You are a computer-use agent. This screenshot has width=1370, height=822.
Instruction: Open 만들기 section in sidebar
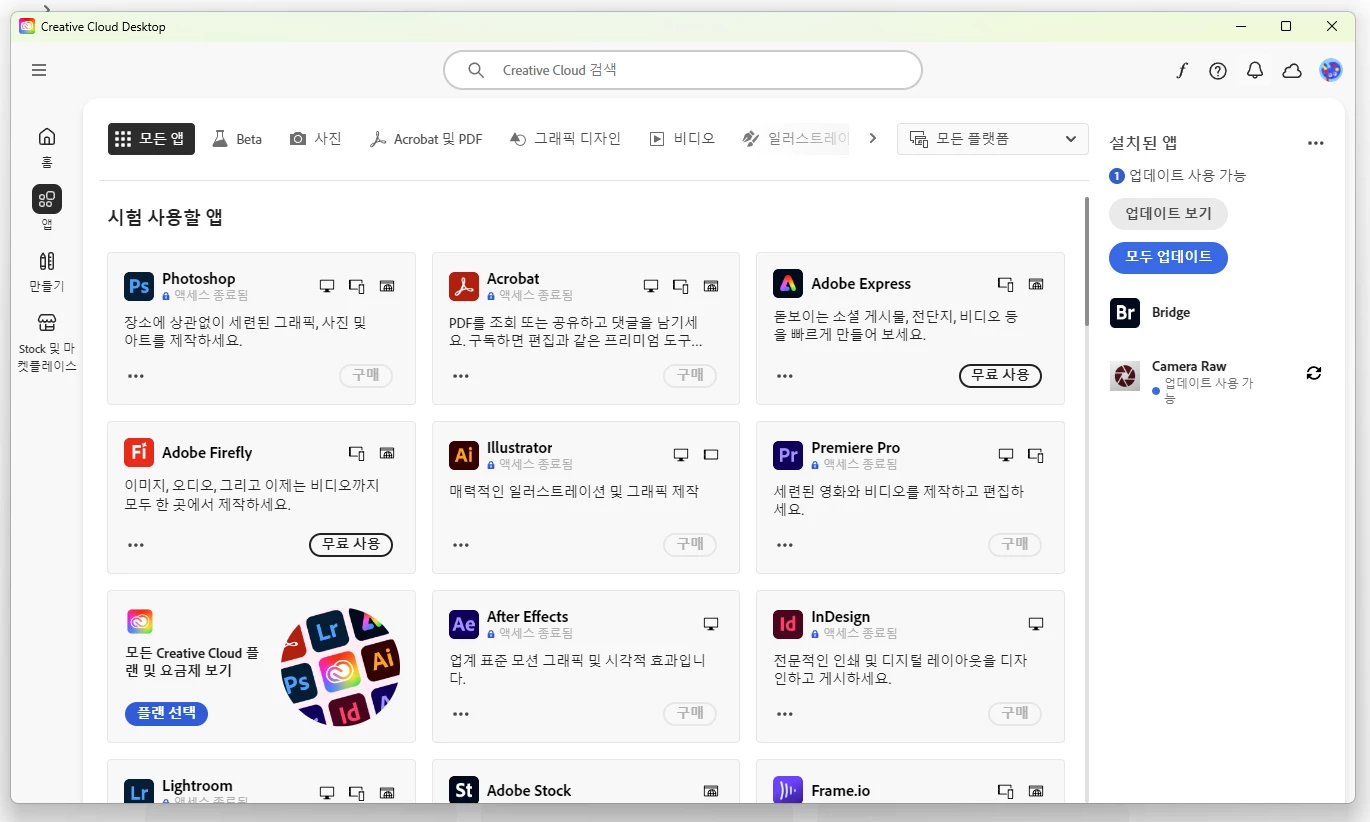click(47, 270)
